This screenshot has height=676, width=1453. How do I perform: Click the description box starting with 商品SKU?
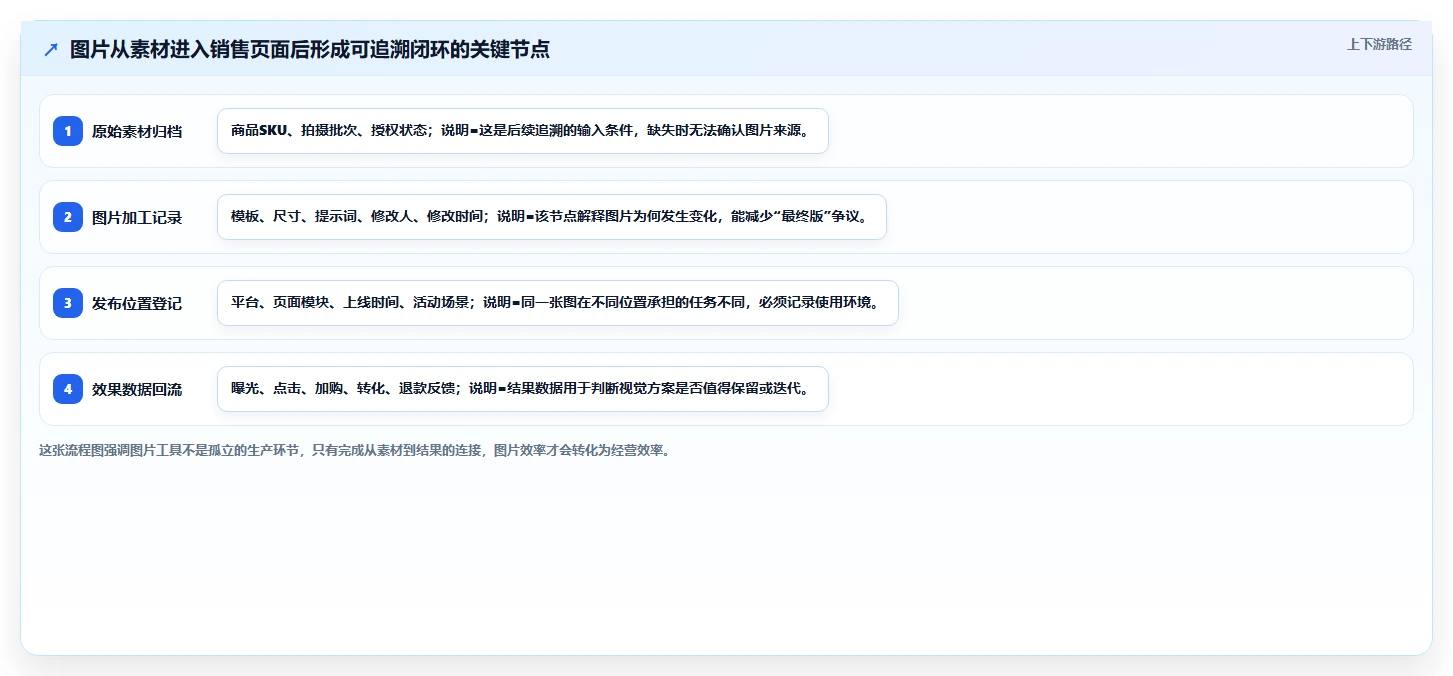(x=523, y=131)
